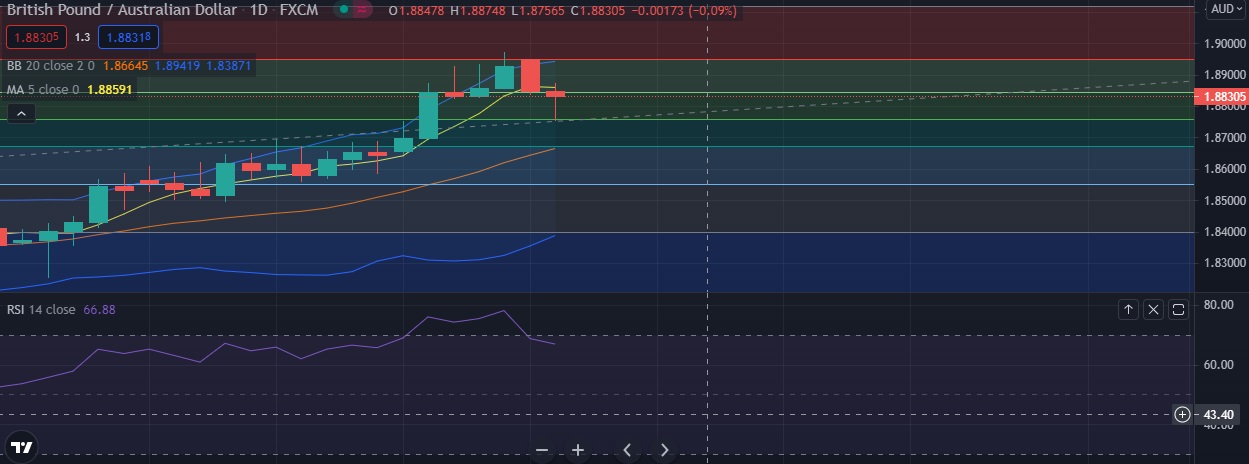Image resolution: width=1249 pixels, height=464 pixels.
Task: Click the red 1.88305 price scale label
Action: point(1223,97)
